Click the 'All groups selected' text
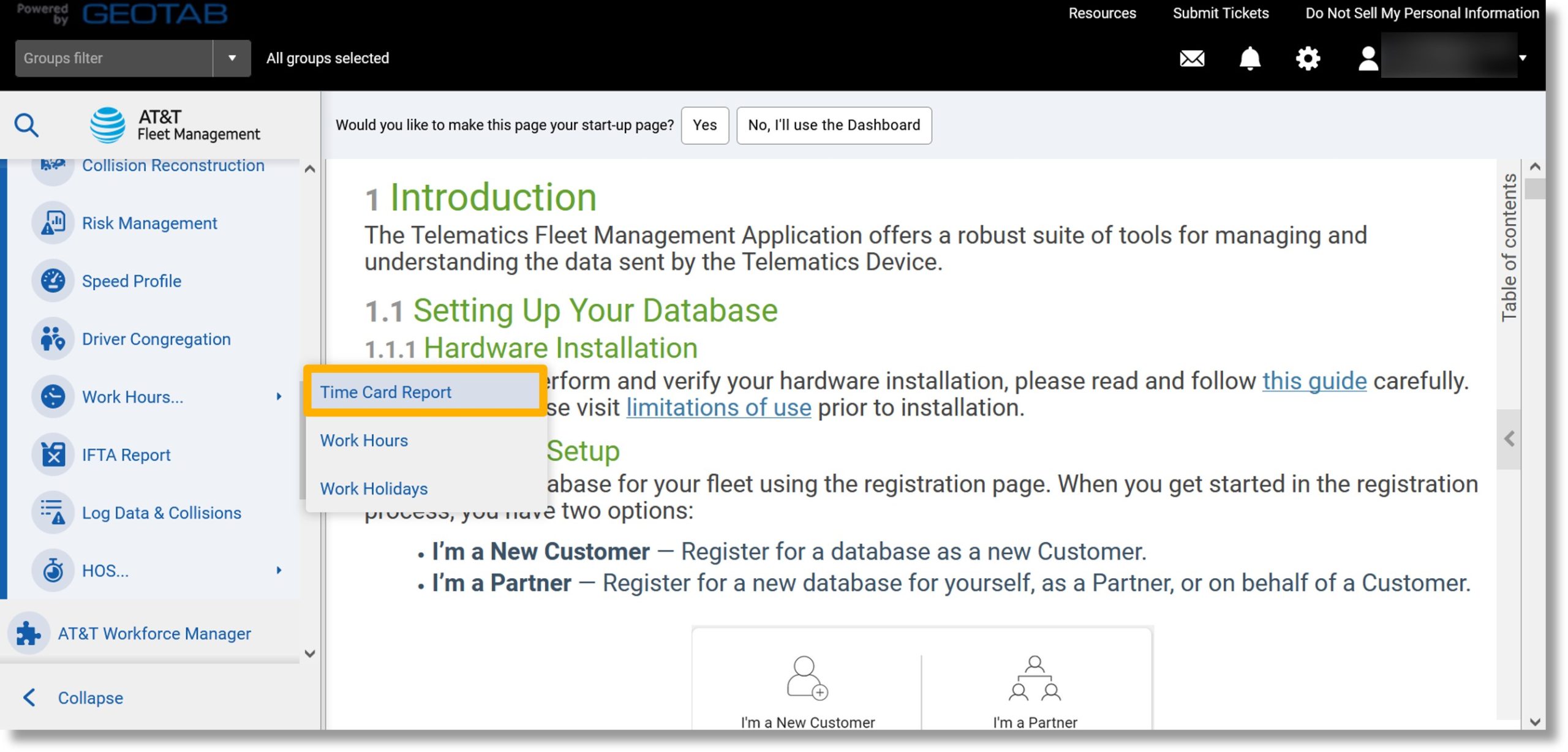The image size is (1568, 752). click(x=328, y=58)
